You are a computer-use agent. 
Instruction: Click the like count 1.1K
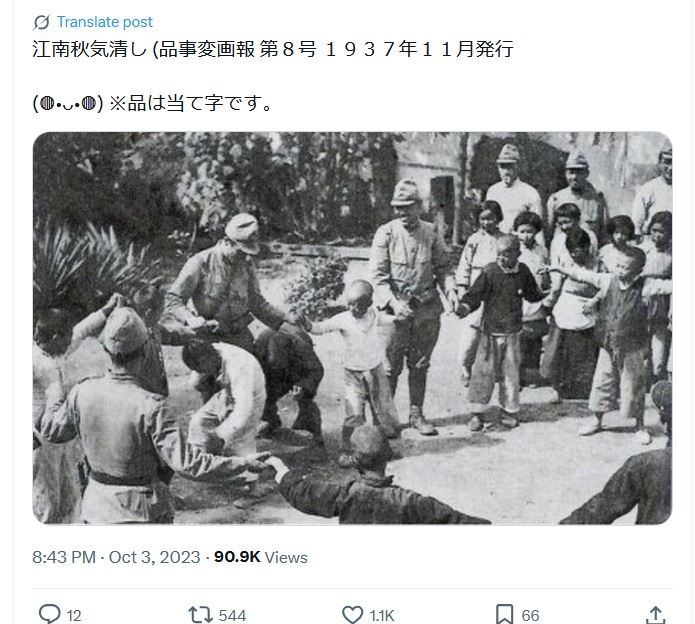(382, 616)
